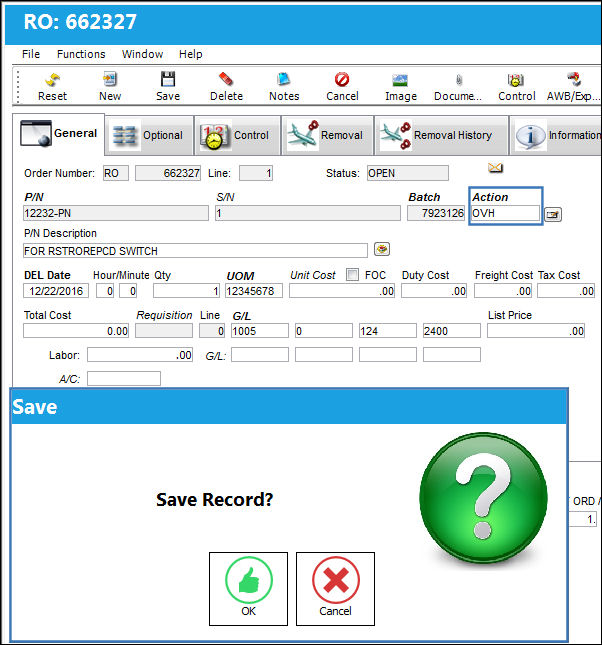Click the Unit Cost field
This screenshot has height=645, width=602.
[342, 291]
